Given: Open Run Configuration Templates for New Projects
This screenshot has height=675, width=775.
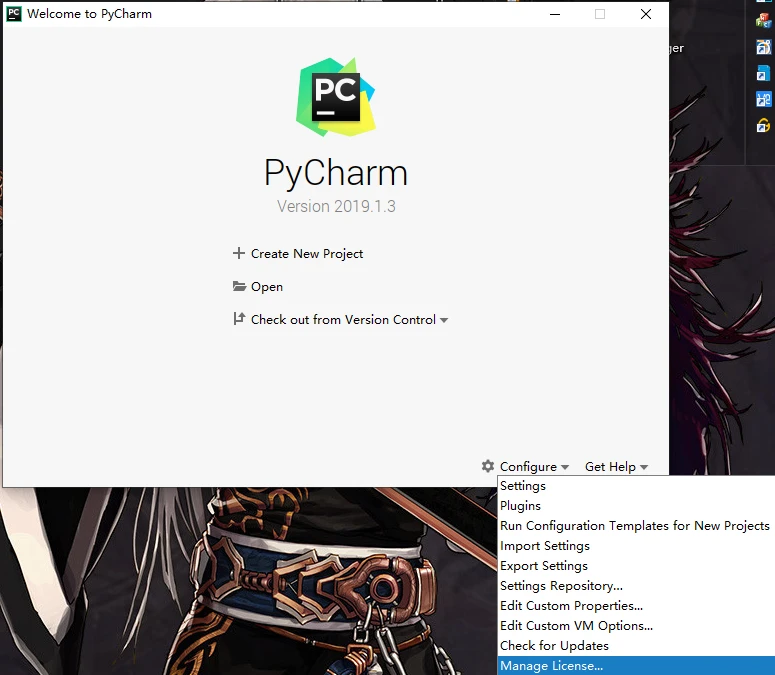Looking at the screenshot, I should click(634, 526).
